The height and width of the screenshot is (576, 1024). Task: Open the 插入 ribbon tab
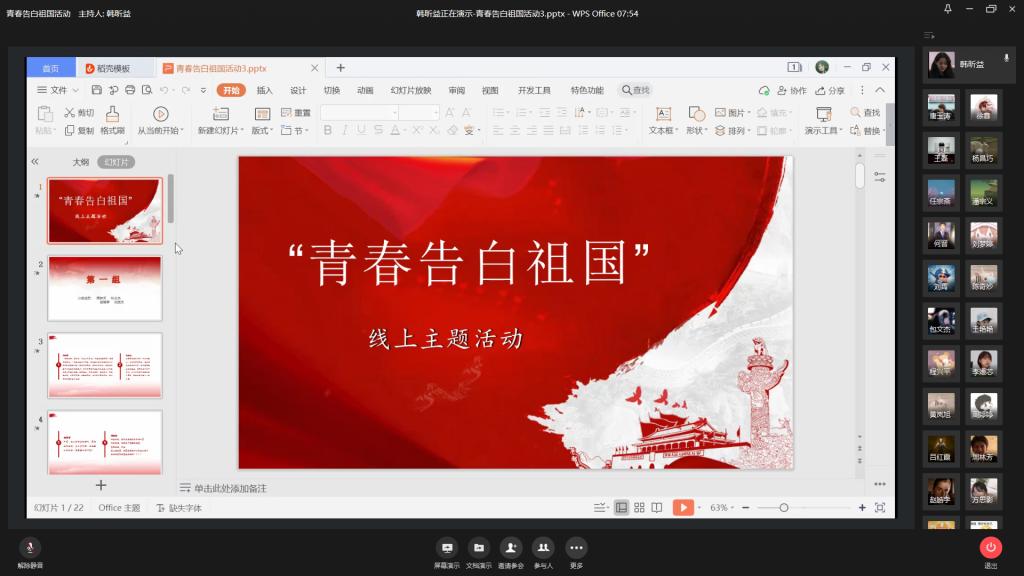264,90
